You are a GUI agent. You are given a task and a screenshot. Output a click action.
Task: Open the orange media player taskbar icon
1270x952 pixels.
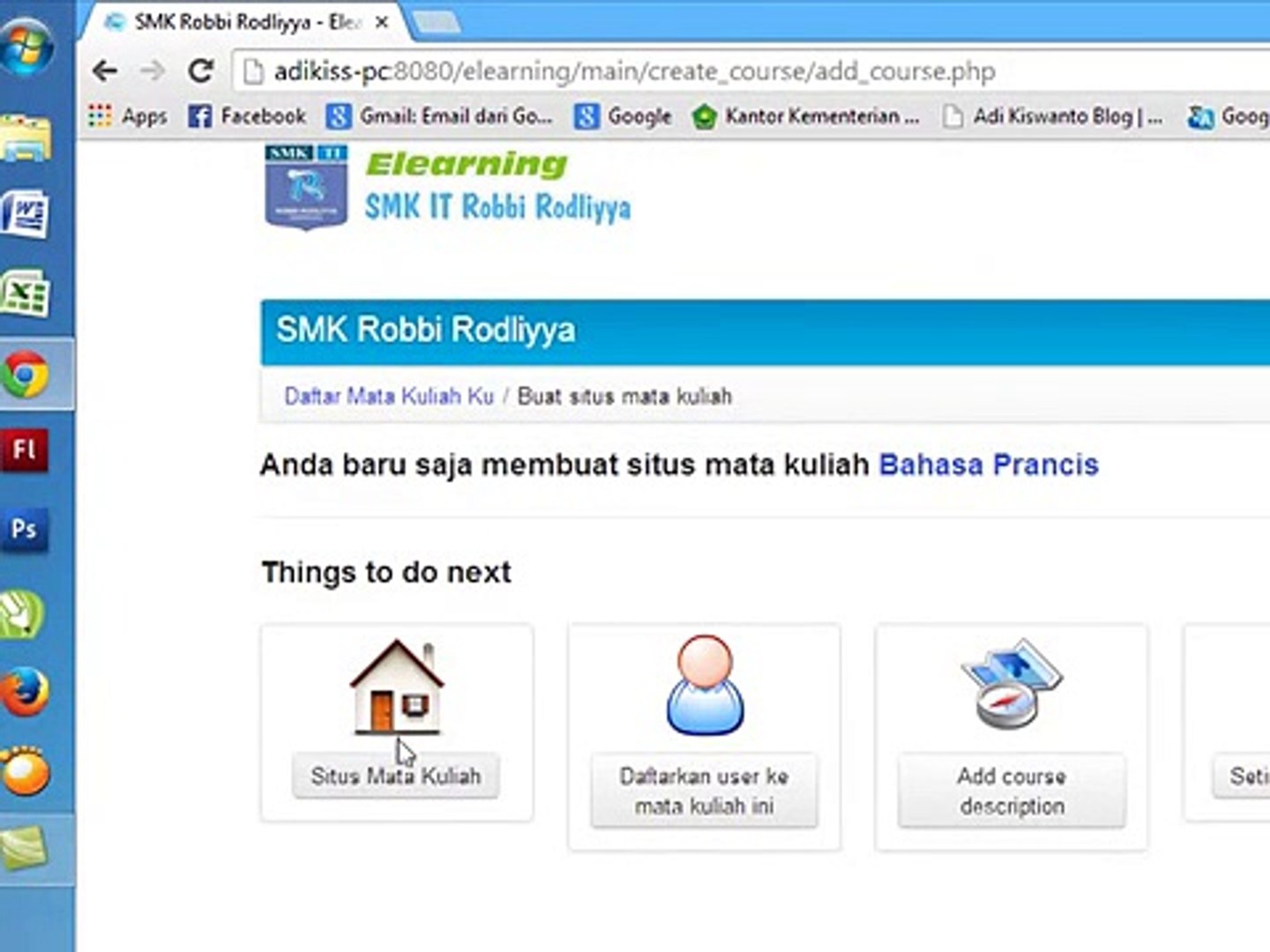(x=26, y=771)
